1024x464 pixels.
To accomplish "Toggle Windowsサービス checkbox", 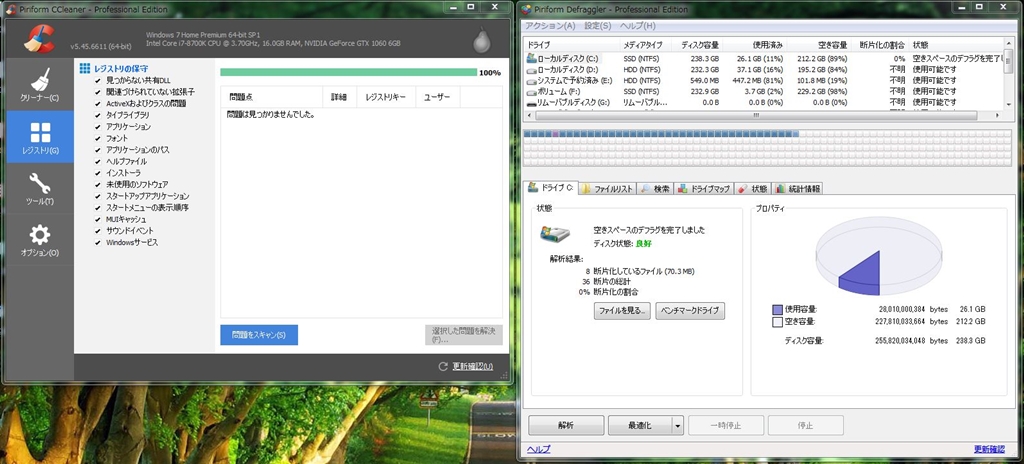I will [x=97, y=242].
